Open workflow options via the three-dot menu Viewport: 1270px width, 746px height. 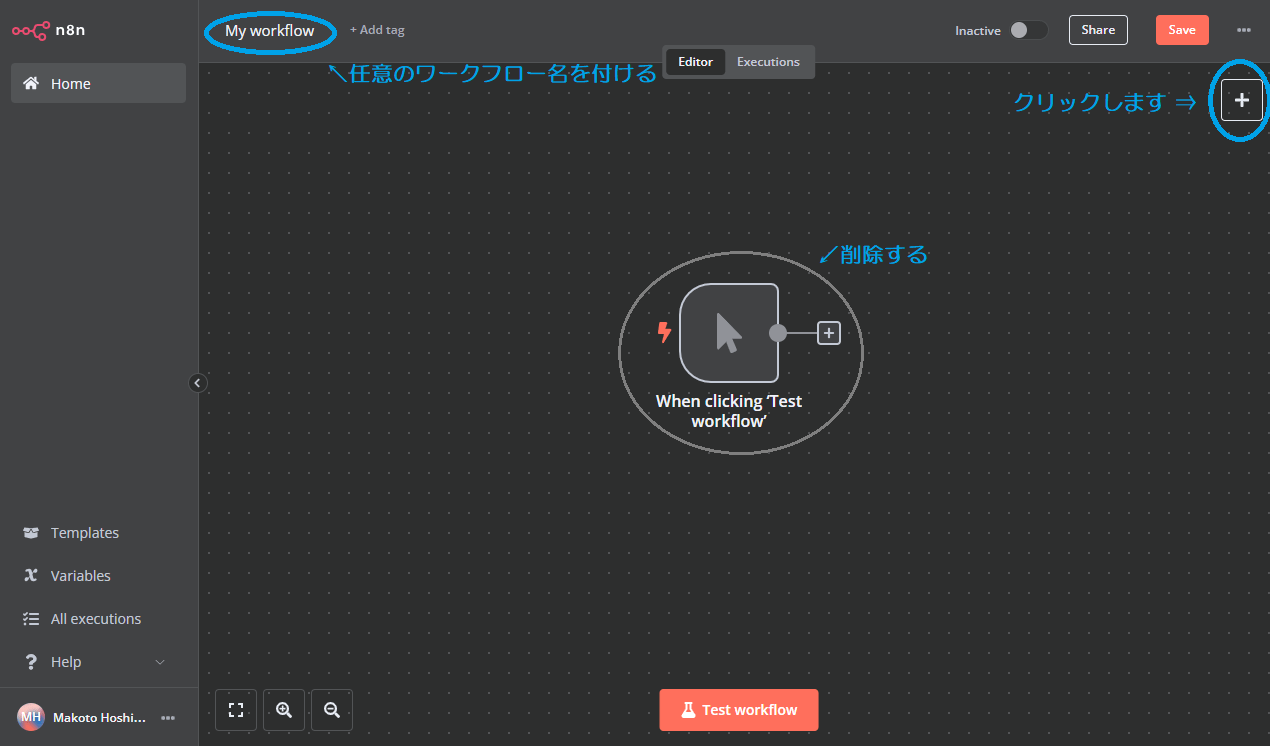(1244, 30)
